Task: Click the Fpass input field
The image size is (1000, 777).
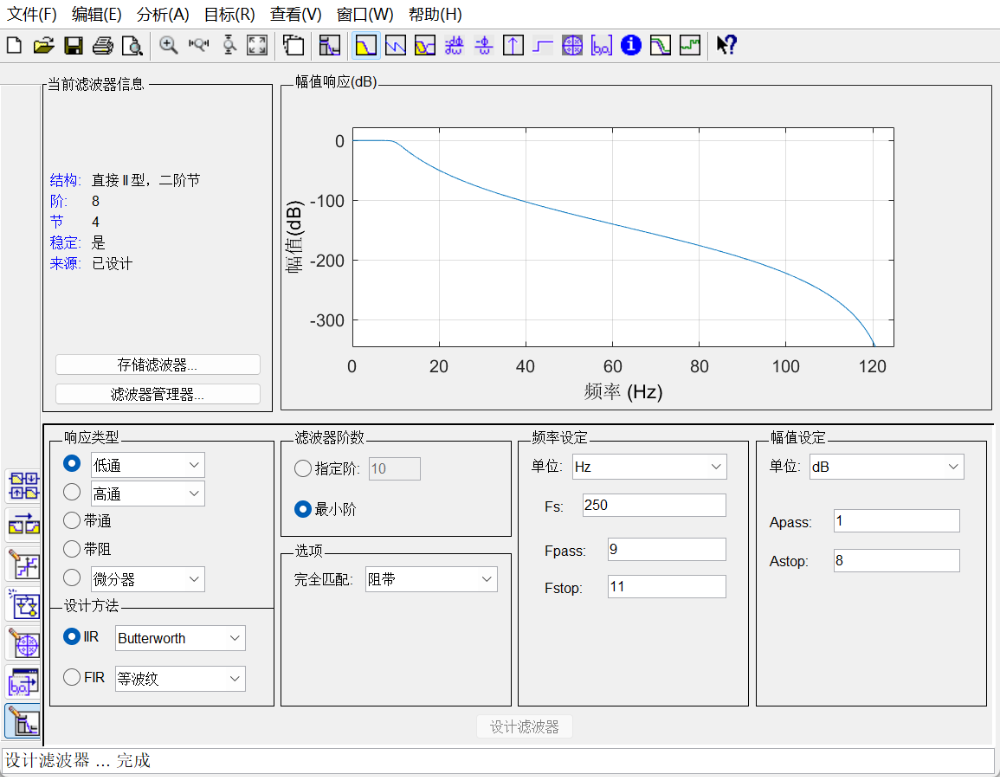Action: click(x=666, y=549)
